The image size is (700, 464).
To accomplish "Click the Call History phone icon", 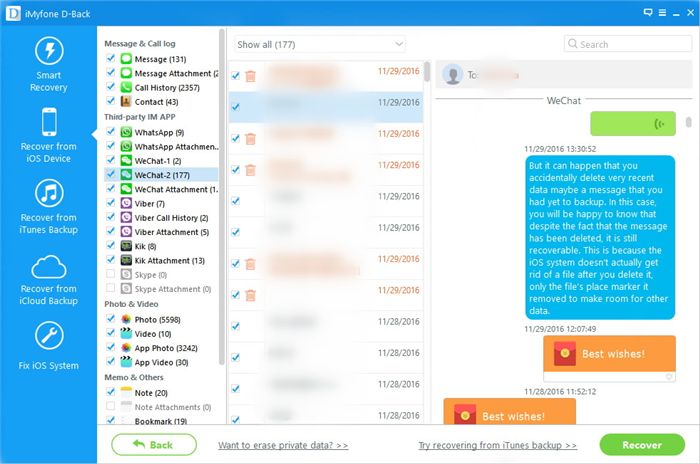I will point(126,87).
